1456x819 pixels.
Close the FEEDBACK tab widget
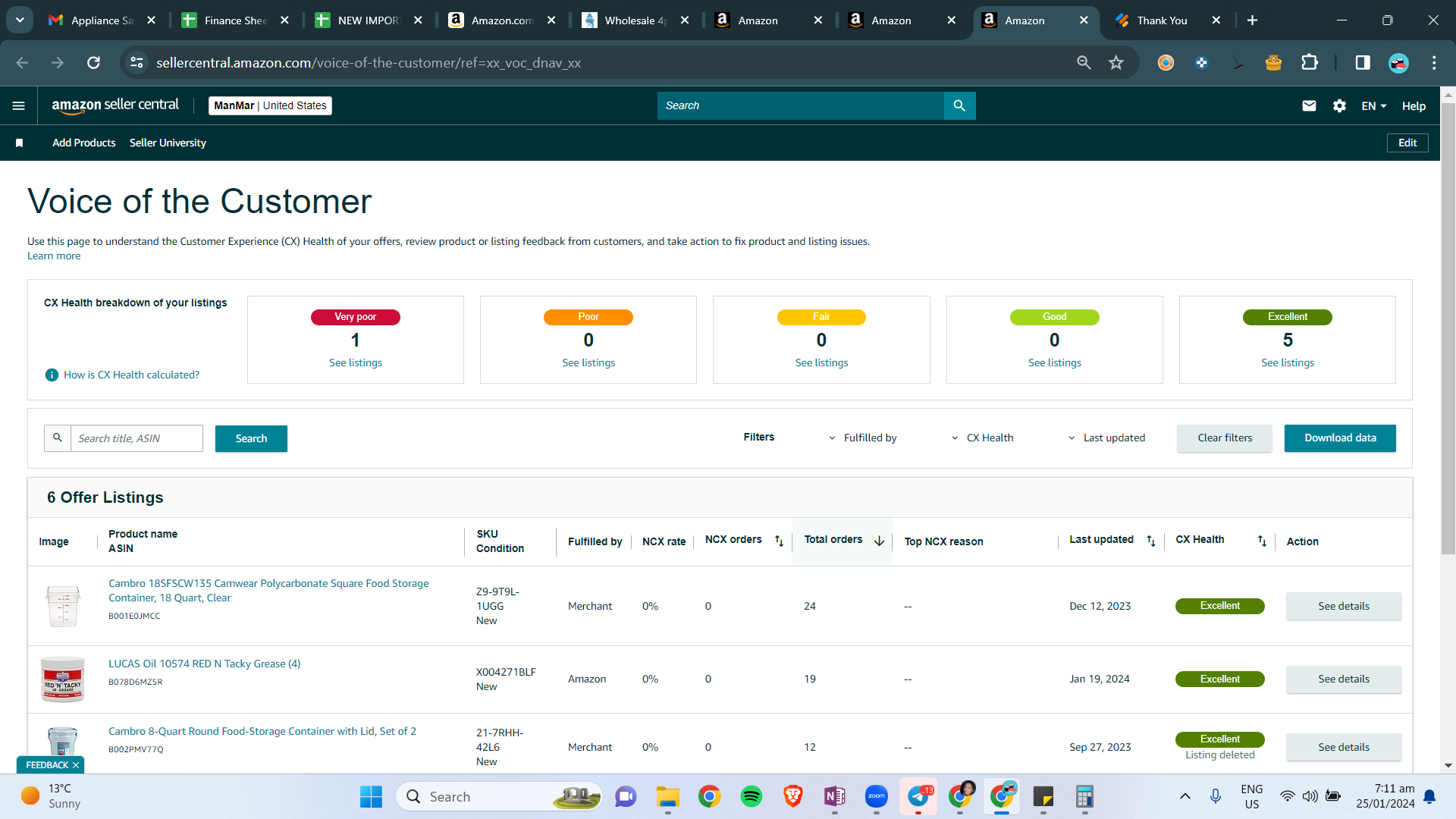click(x=76, y=765)
